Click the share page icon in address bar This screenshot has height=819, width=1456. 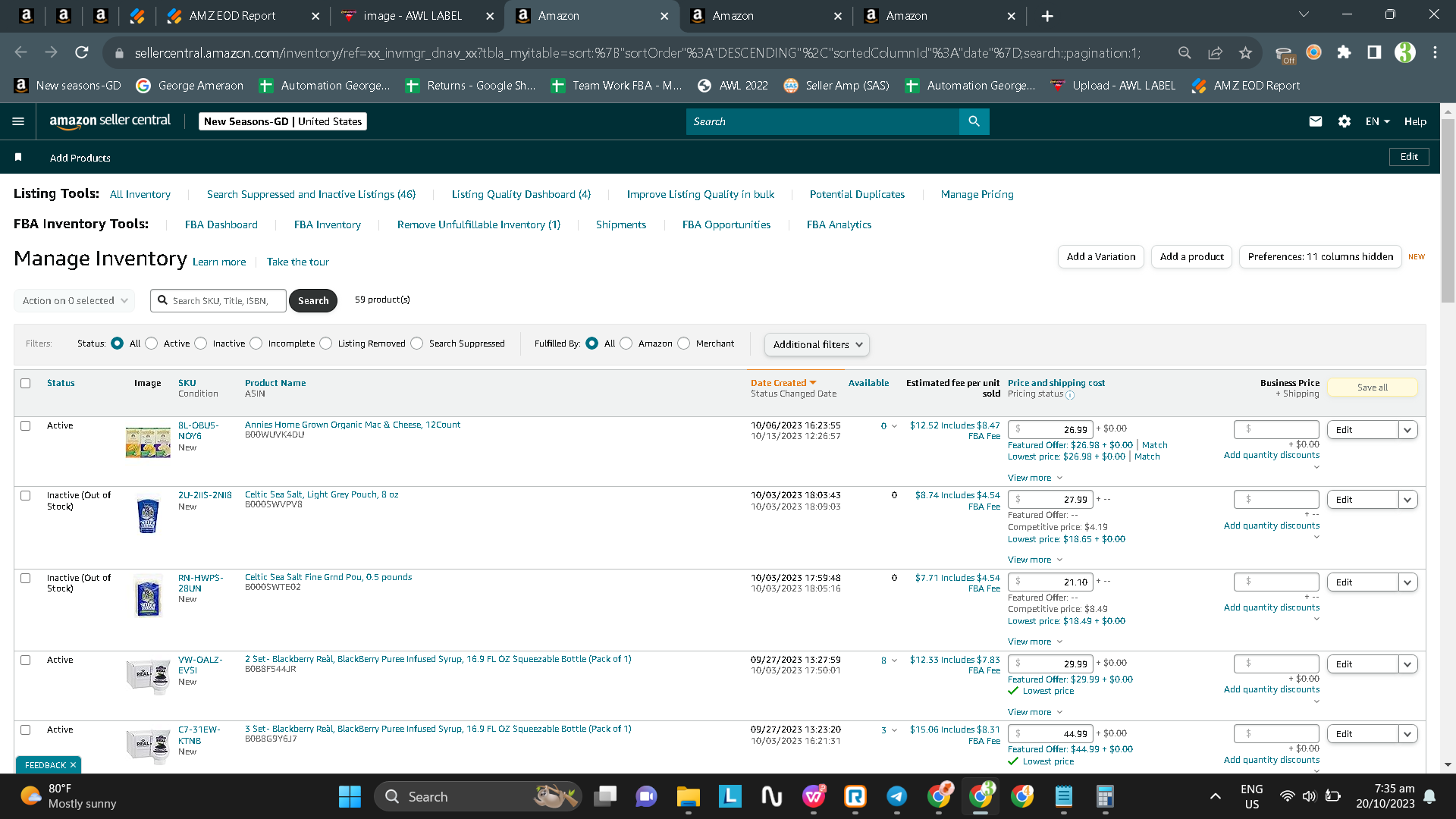(1215, 52)
